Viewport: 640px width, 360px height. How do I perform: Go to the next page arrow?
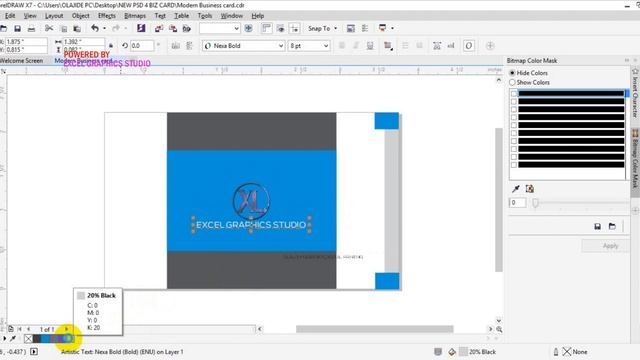coord(67,329)
